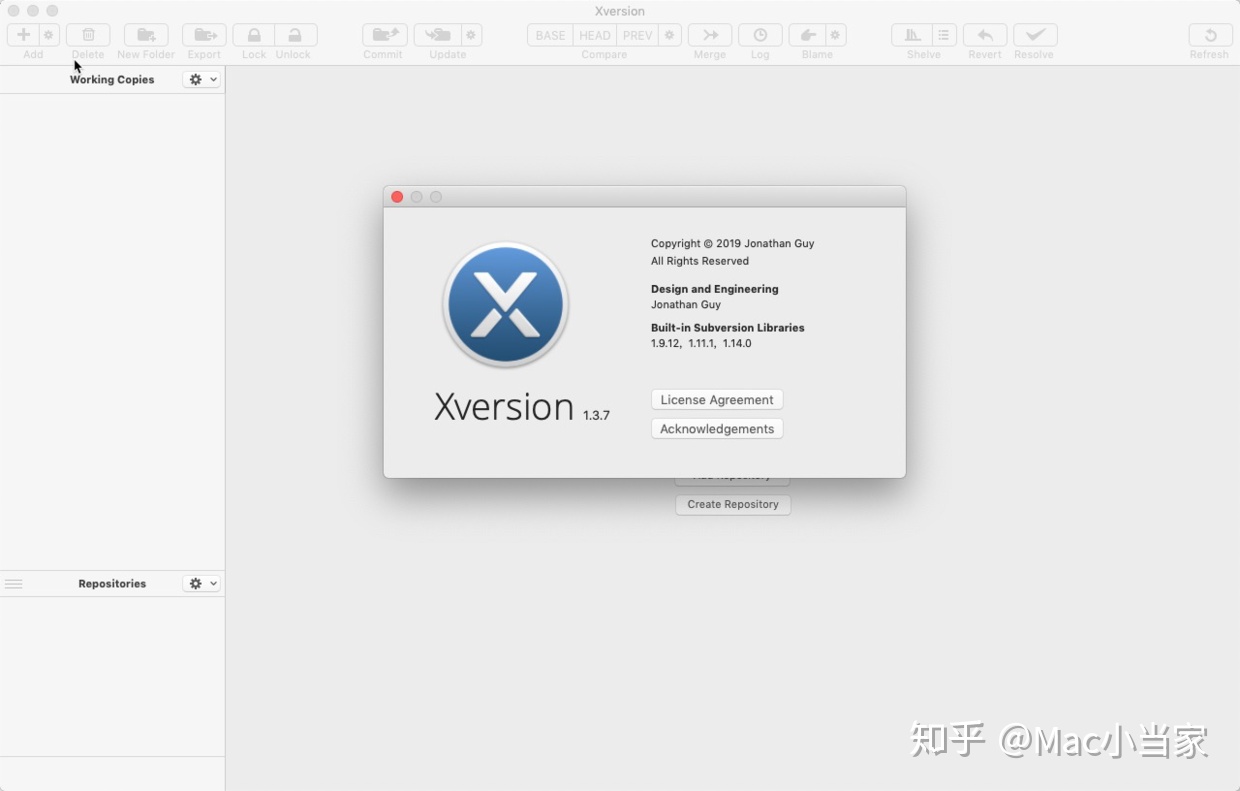The height and width of the screenshot is (791, 1240).
Task: Open the Working Copies gear menu
Action: coord(201,79)
